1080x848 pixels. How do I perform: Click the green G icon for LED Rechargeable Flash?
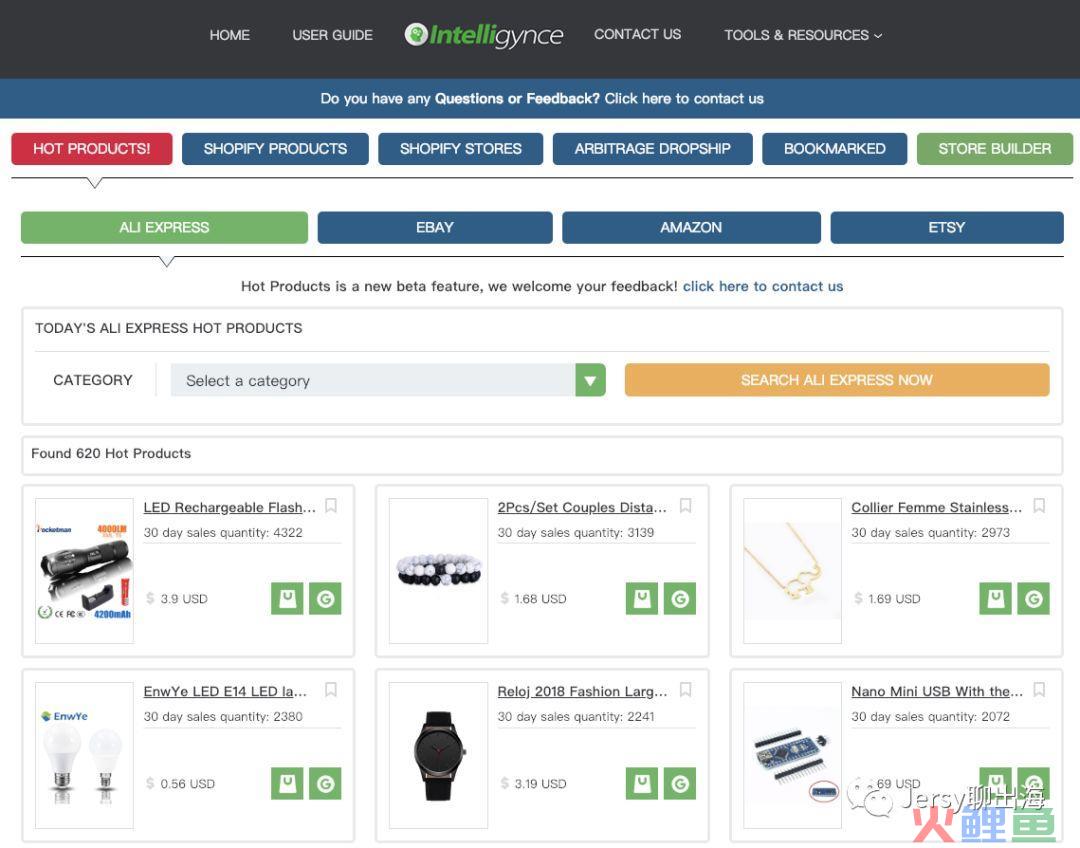[325, 599]
